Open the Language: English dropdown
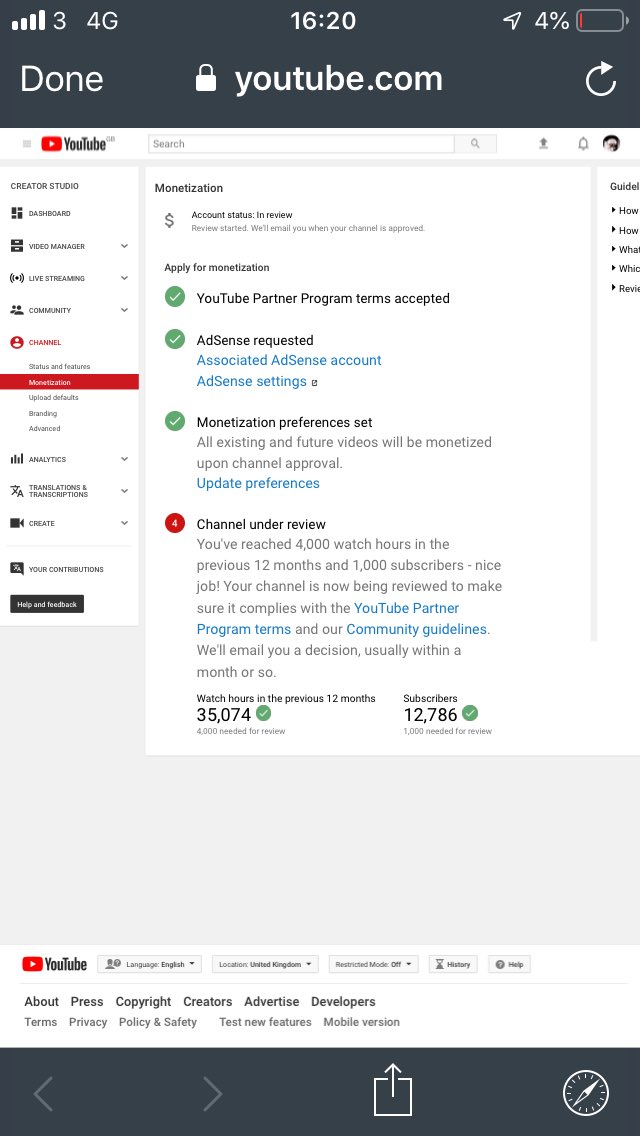 (x=149, y=964)
